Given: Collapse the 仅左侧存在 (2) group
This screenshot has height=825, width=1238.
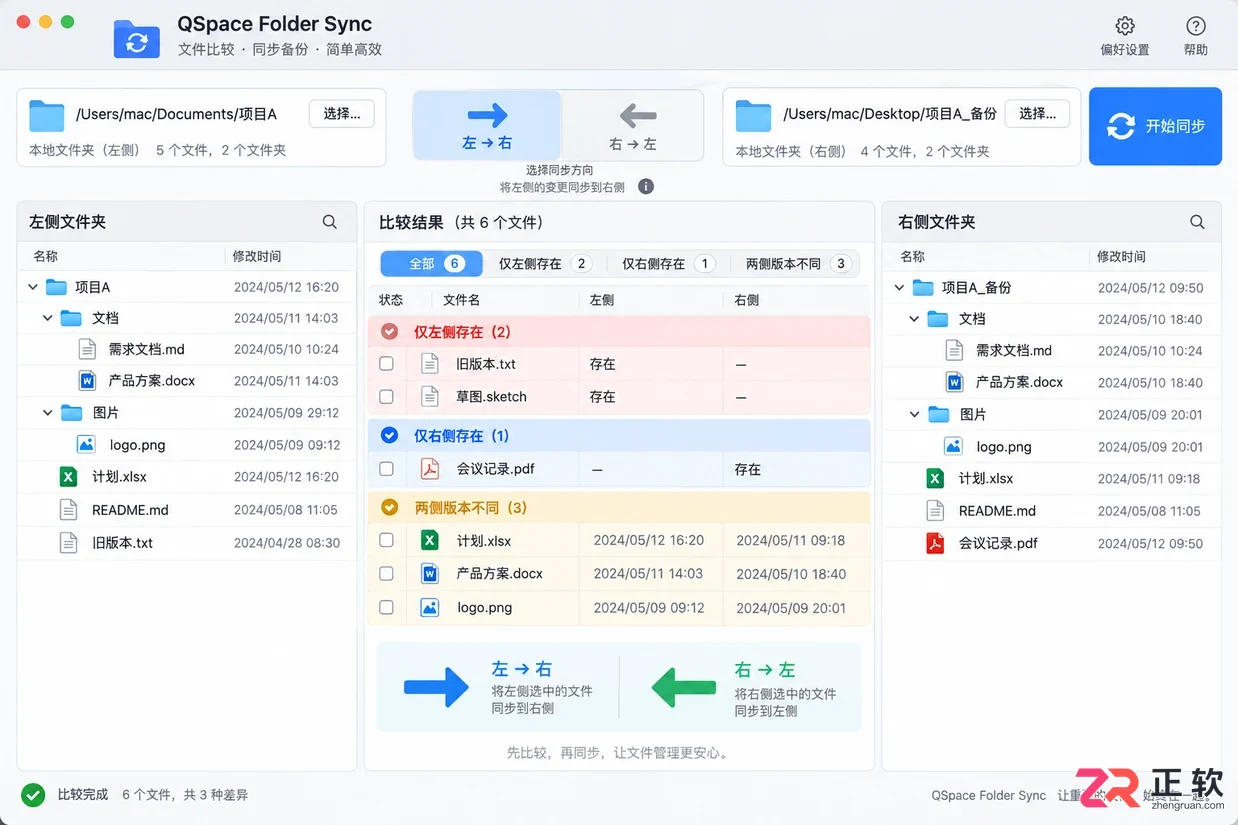Looking at the screenshot, I should click(x=390, y=331).
